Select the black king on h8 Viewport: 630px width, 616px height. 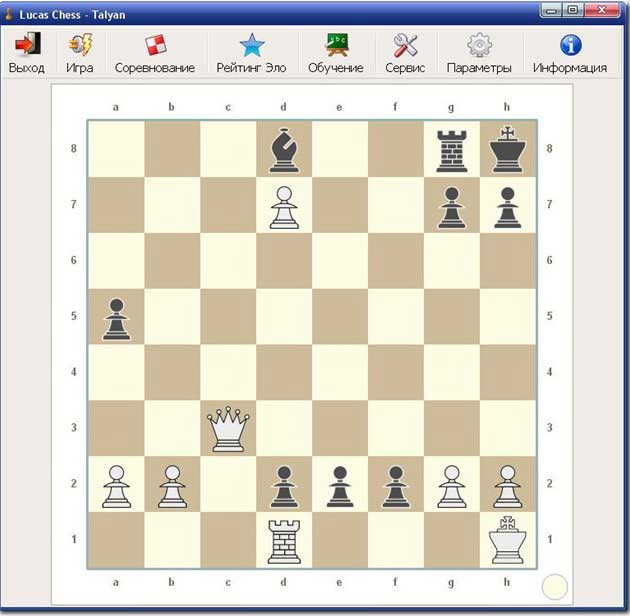click(507, 149)
